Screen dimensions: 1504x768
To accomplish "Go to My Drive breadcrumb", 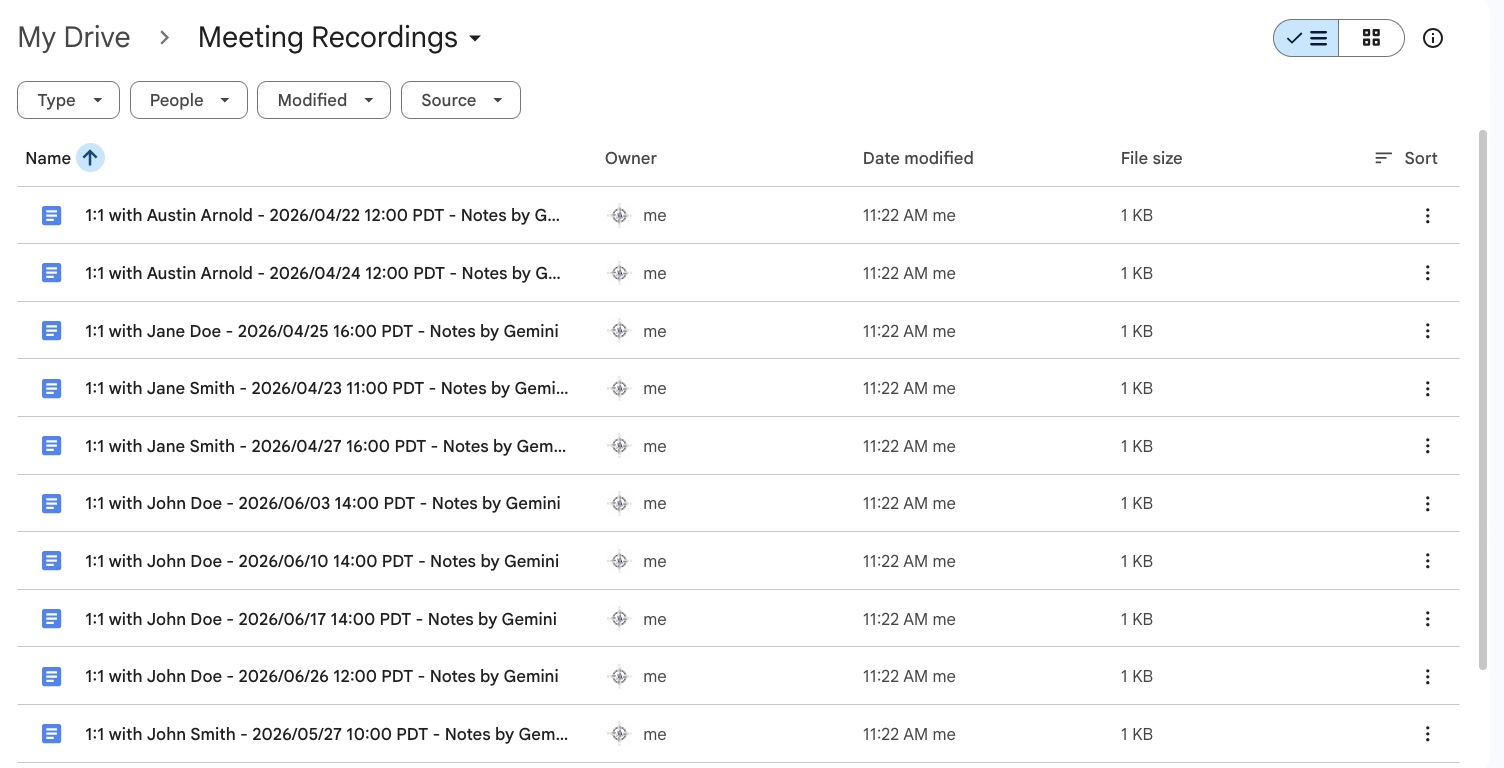I will coord(74,38).
